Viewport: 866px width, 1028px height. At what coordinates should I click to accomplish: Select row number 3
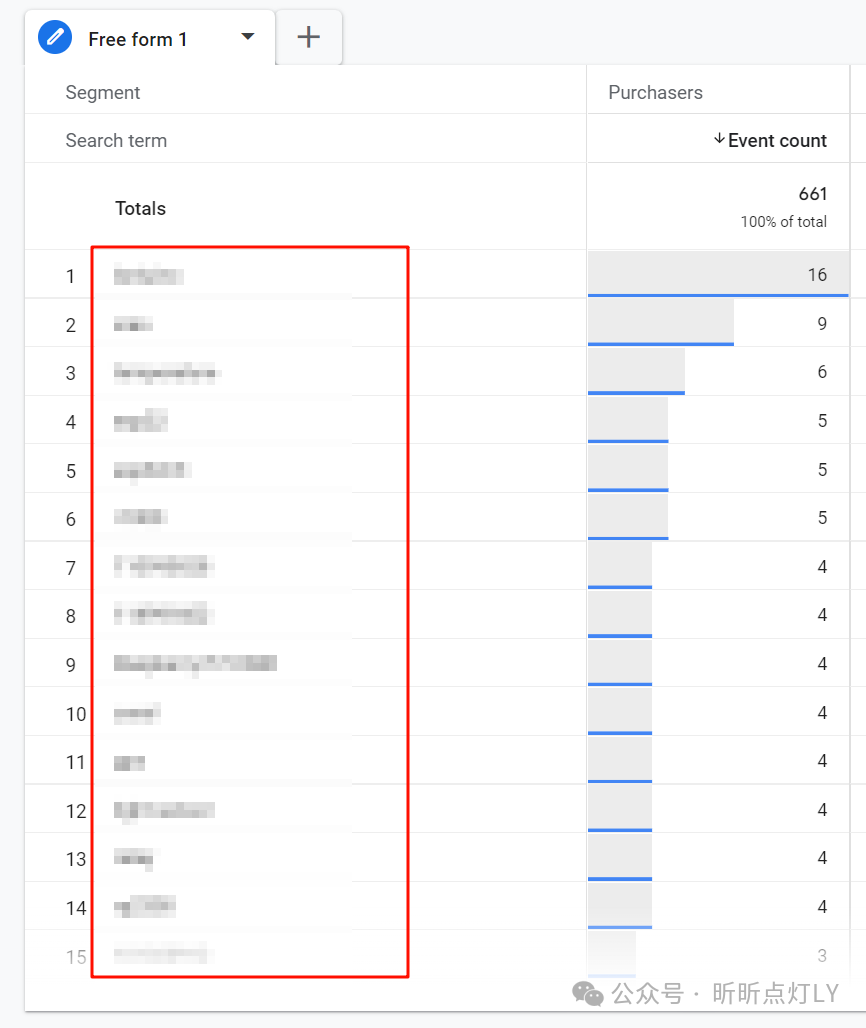click(x=70, y=374)
